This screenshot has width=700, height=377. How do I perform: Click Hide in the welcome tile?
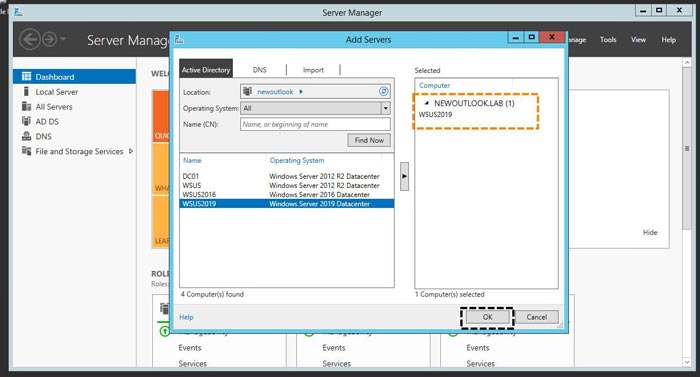pyautogui.click(x=650, y=232)
